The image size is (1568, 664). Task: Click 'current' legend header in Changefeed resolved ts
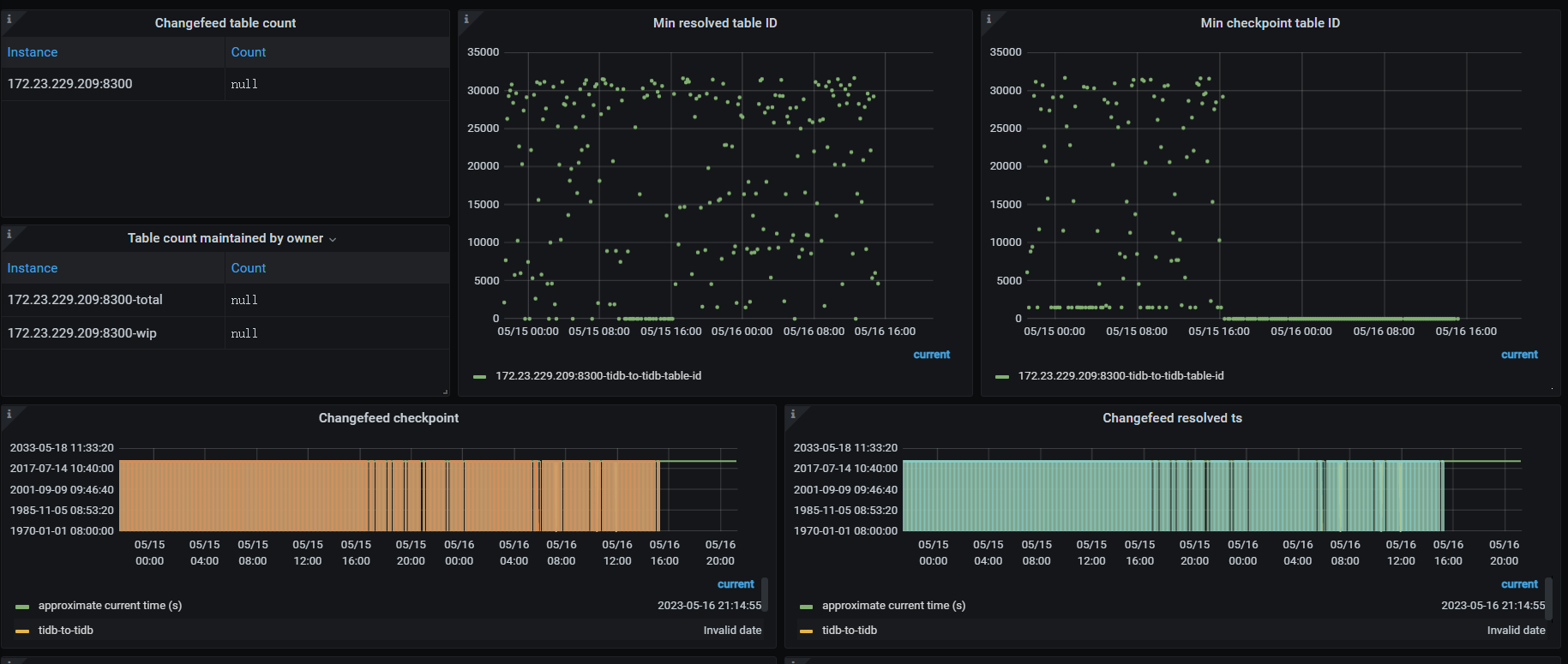pyautogui.click(x=1519, y=584)
